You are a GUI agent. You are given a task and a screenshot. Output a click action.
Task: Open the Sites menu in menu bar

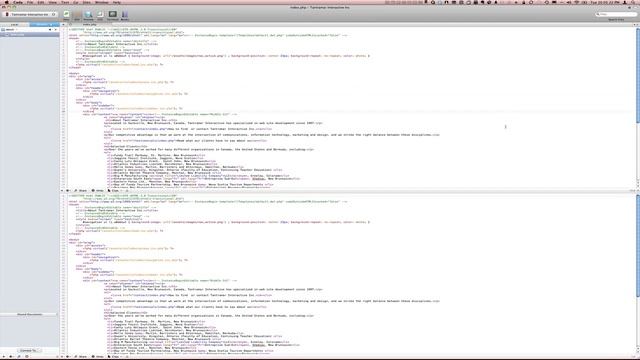click(x=87, y=2)
